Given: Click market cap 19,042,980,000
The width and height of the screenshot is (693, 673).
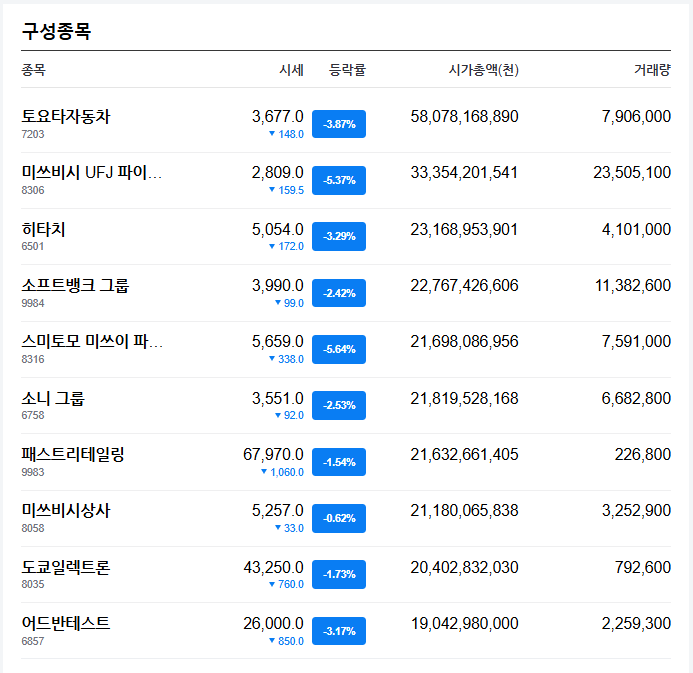Looking at the screenshot, I should click(464, 624).
